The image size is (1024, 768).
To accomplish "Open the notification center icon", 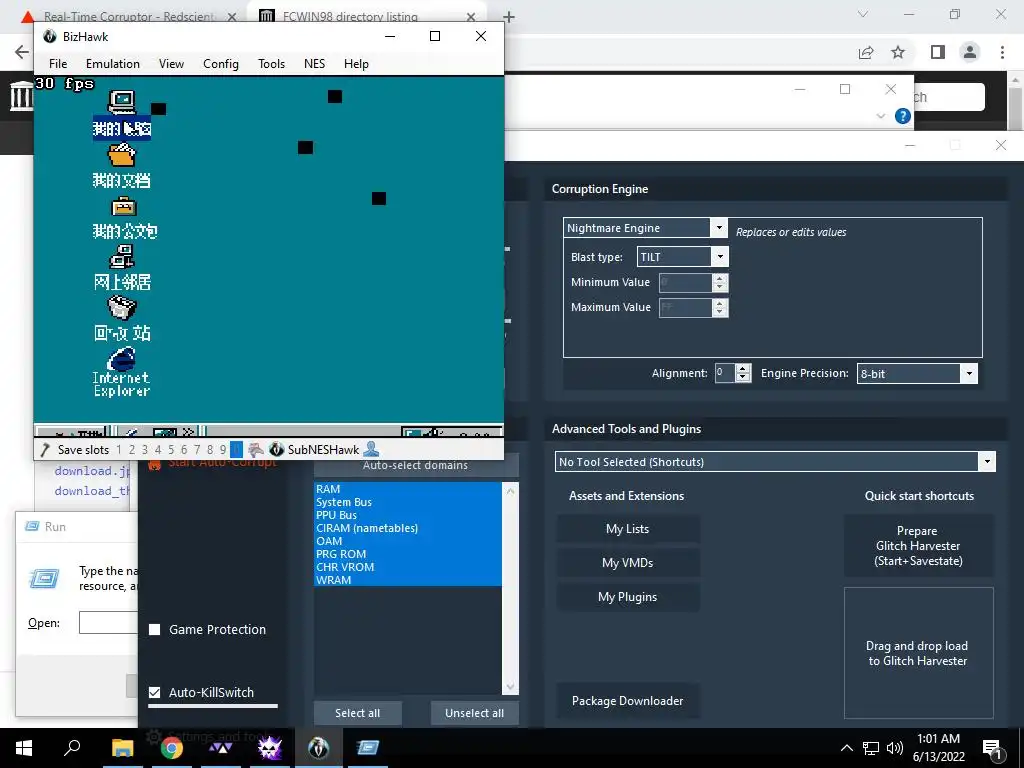I will click(x=991, y=748).
